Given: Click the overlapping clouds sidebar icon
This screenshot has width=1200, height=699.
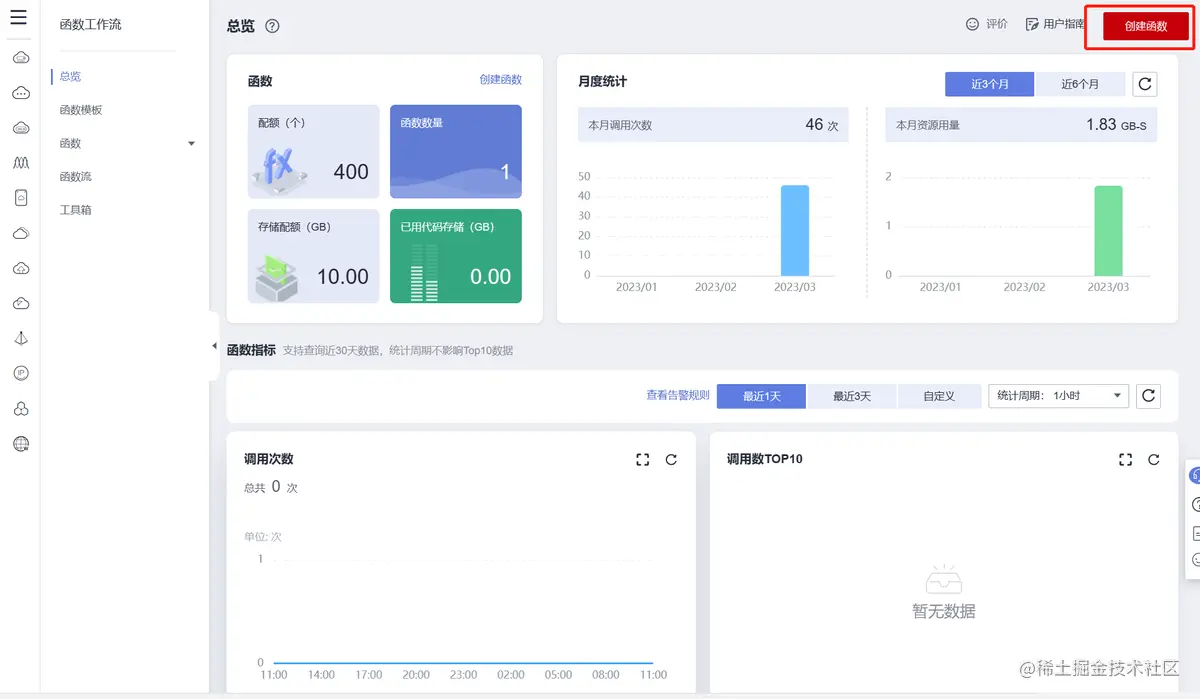Looking at the screenshot, I should coord(20,233).
